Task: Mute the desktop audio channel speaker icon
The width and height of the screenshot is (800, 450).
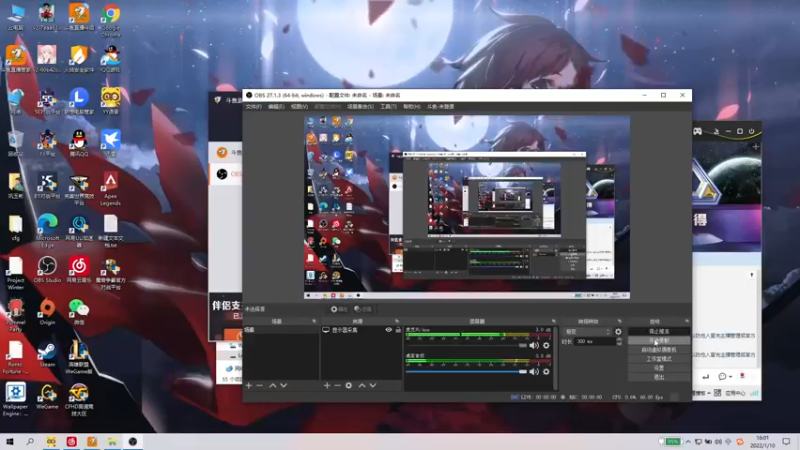Action: click(x=534, y=371)
